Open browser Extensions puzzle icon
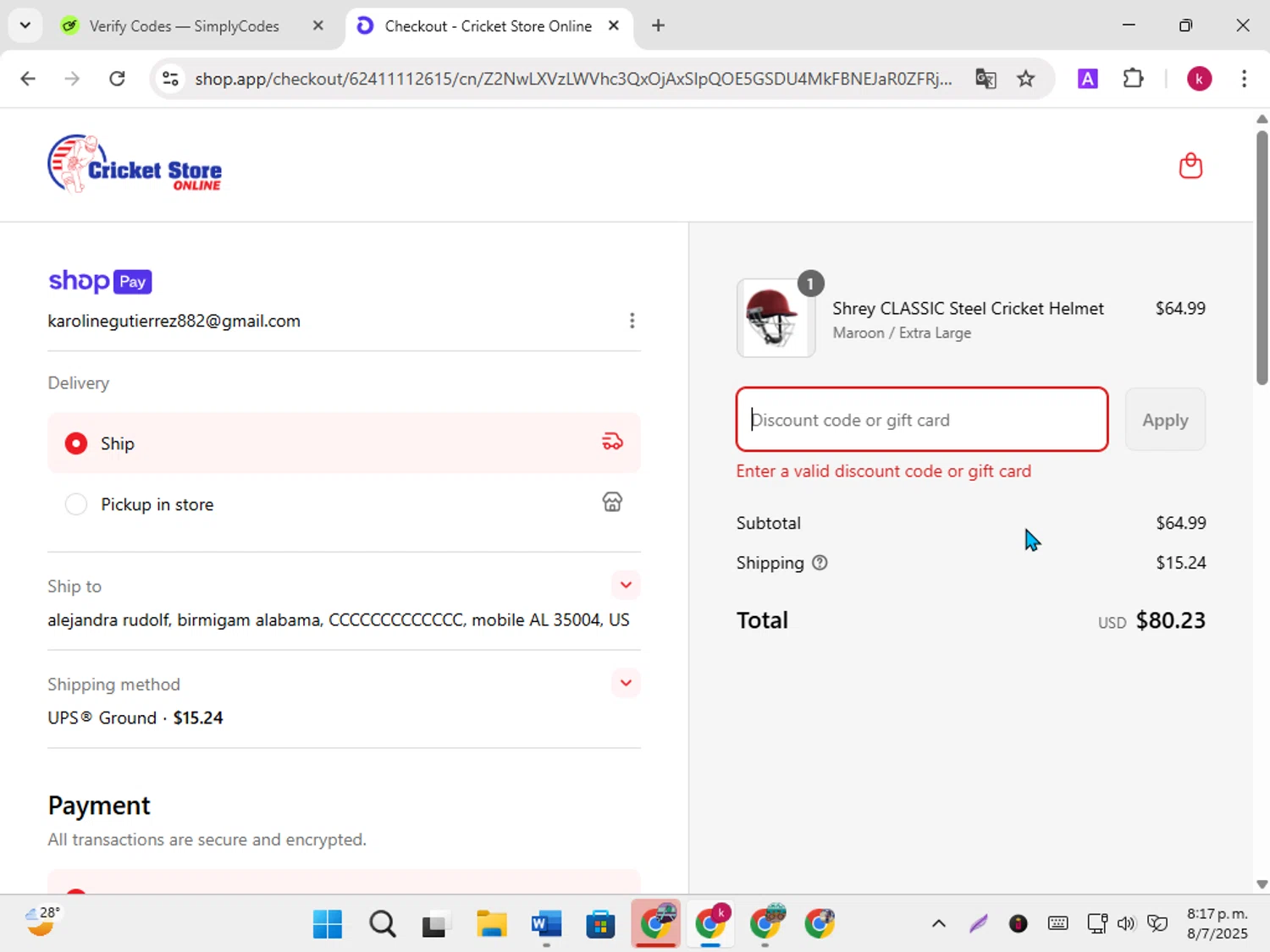The image size is (1270, 952). (x=1133, y=79)
